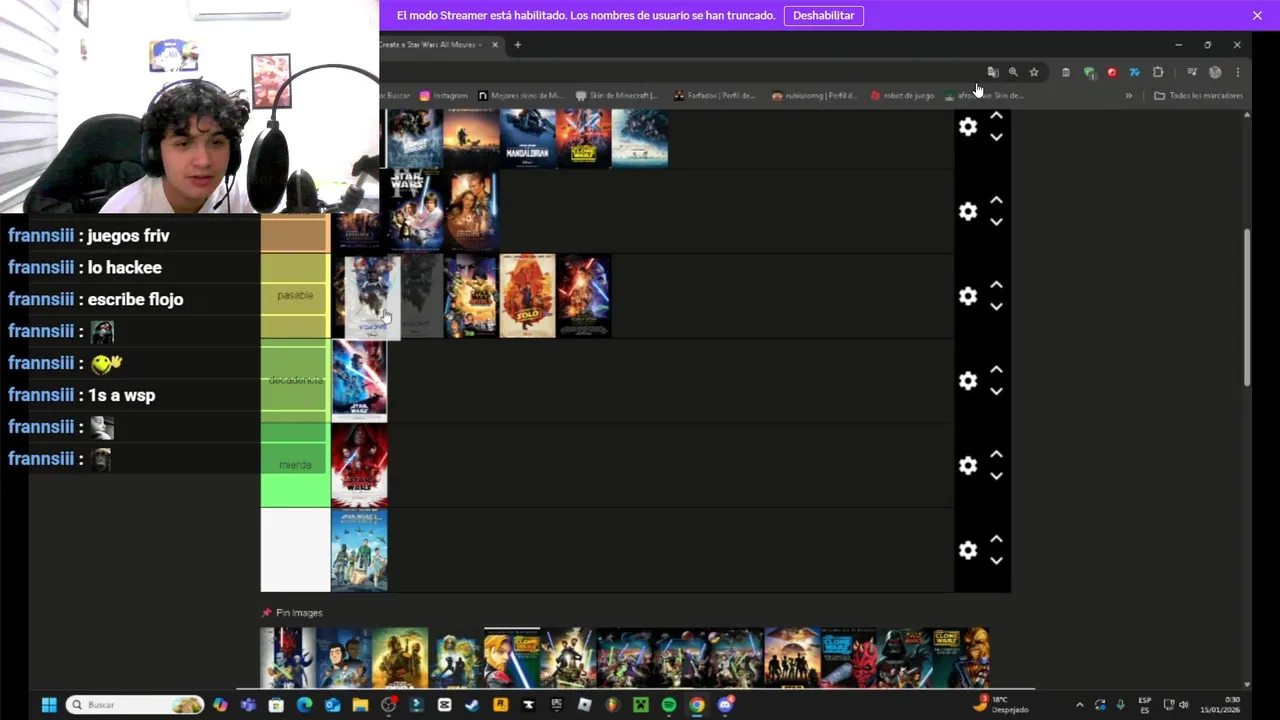Open settings gear for the mierda tier
The height and width of the screenshot is (720, 1280).
coord(968,466)
